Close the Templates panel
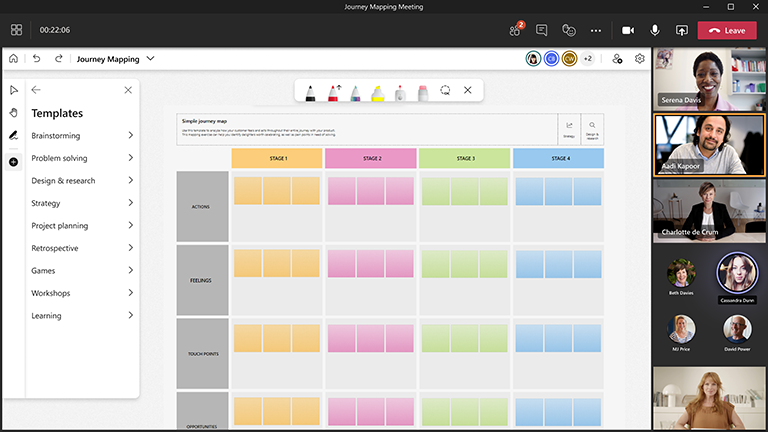 tap(128, 90)
